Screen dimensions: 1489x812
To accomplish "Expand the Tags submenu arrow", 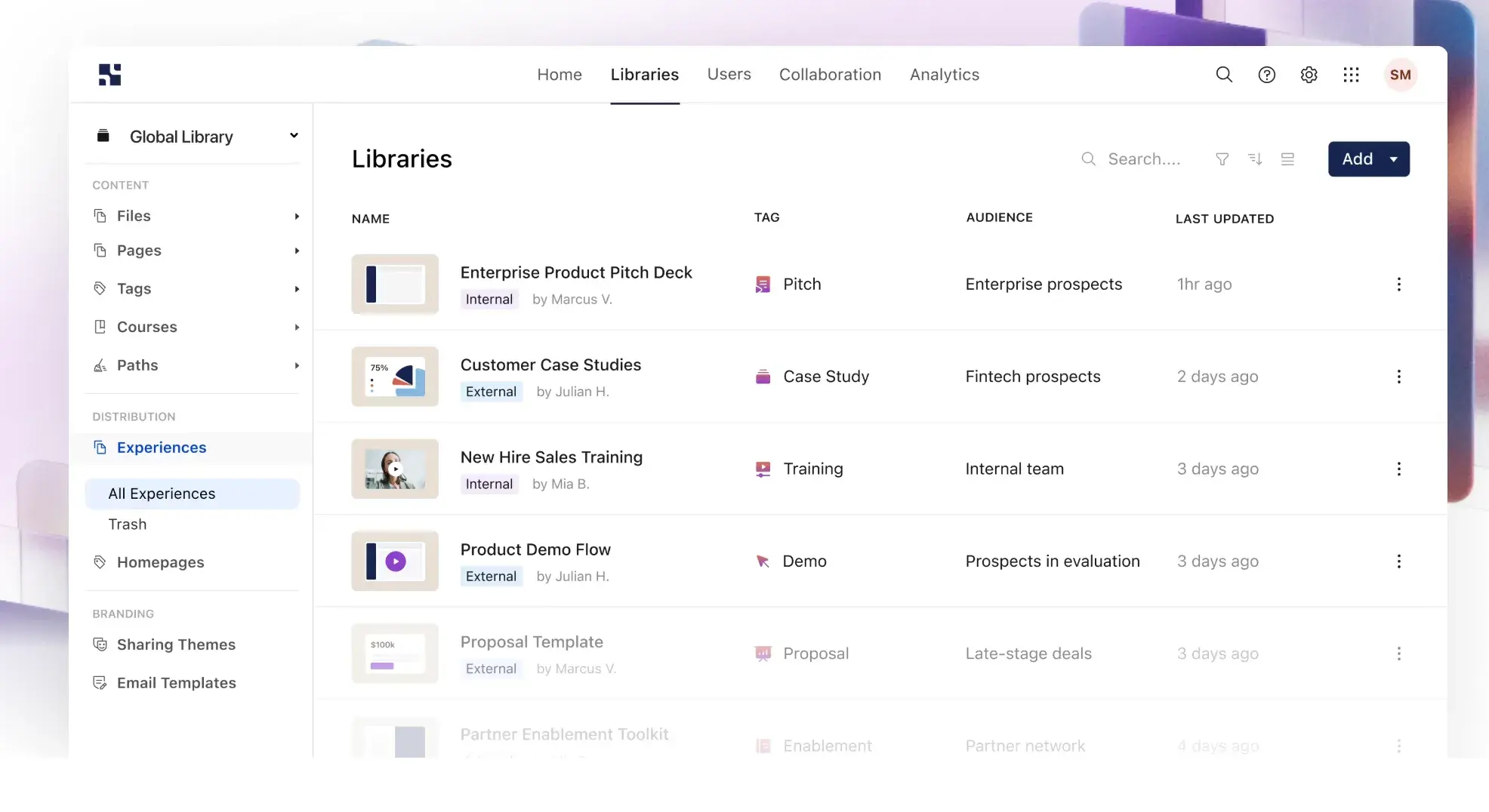I will click(x=297, y=289).
